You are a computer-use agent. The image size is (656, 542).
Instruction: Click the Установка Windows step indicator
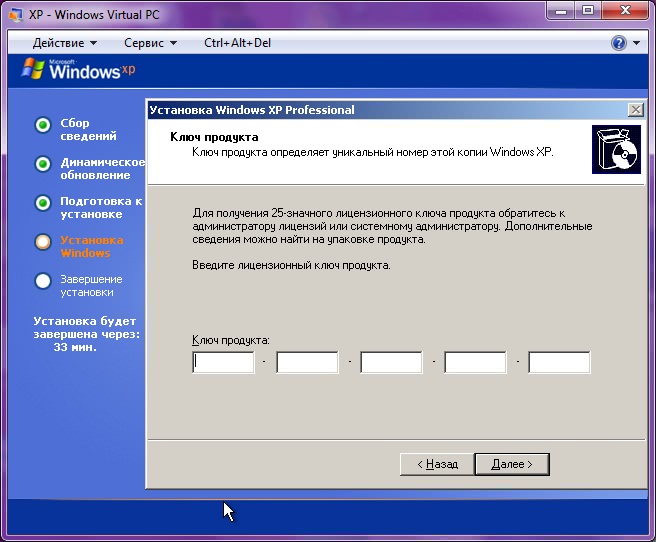[43, 242]
